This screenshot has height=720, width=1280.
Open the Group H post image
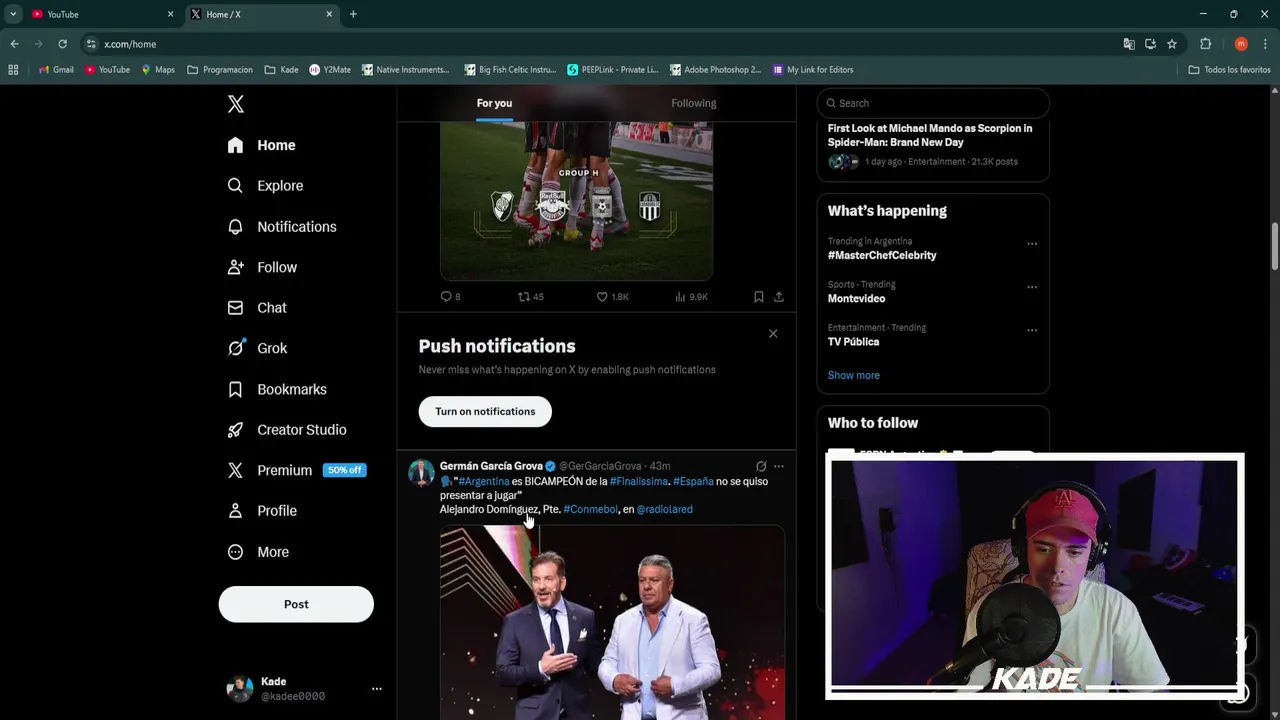click(x=576, y=201)
